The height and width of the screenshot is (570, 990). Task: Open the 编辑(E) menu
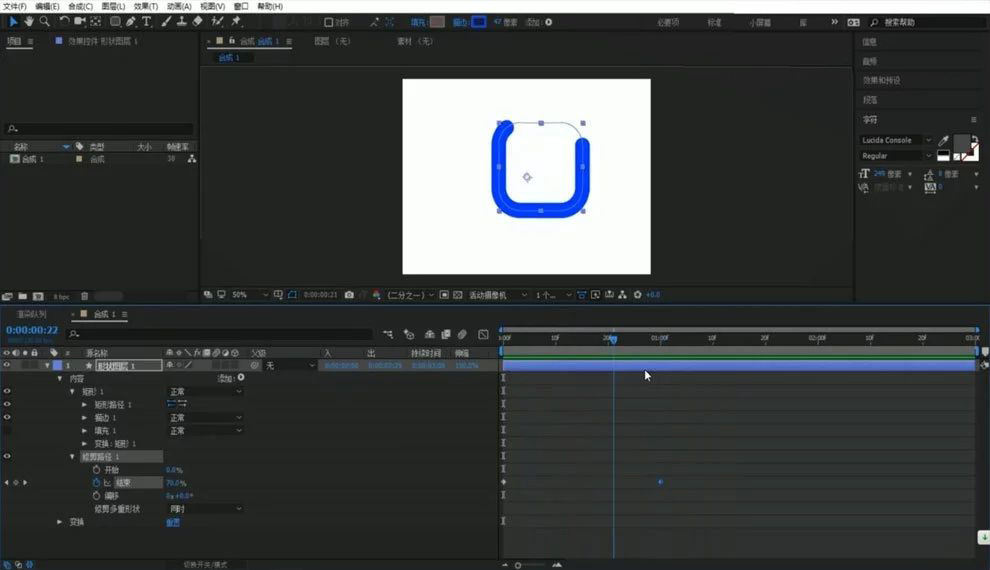point(47,6)
